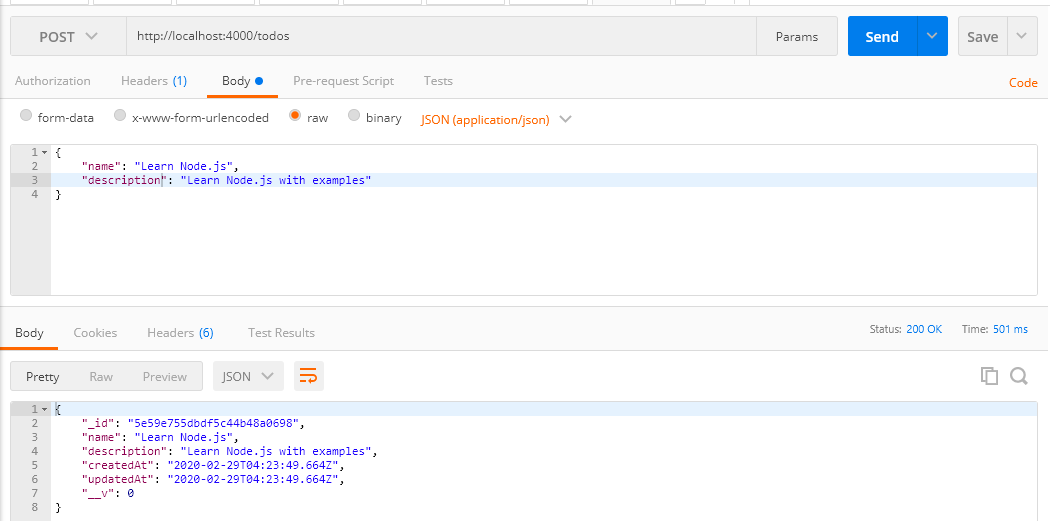Open the Test Results tab
Image resolution: width=1050 pixels, height=521 pixels.
[281, 333]
